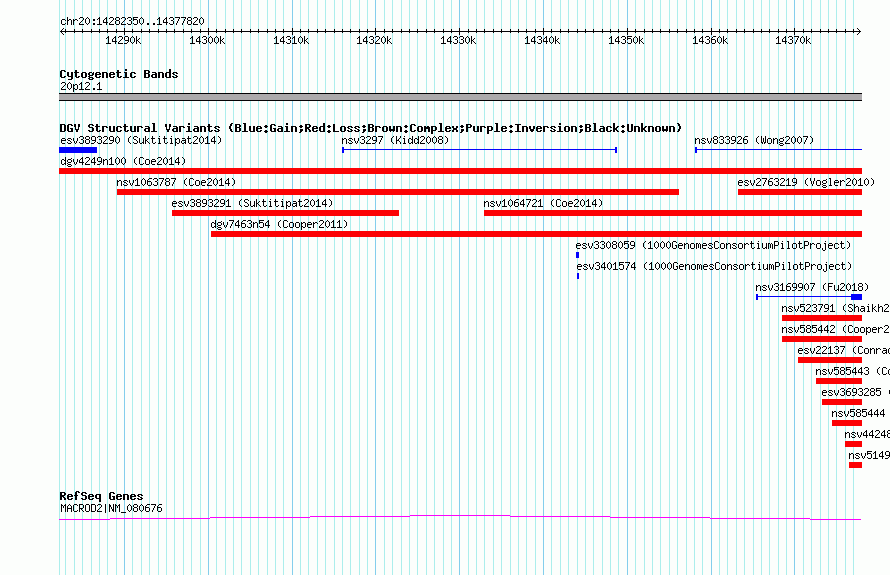
Task: Click the nsv523791 red loss bar
Action: [822, 318]
